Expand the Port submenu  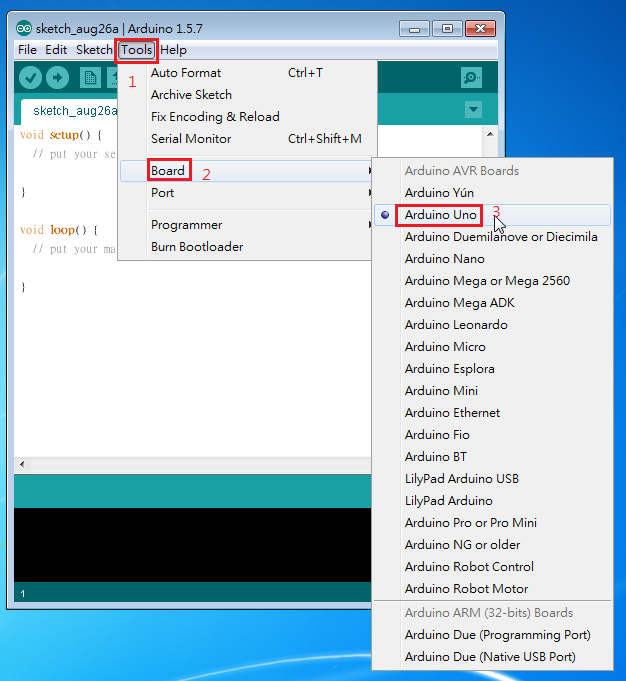163,193
